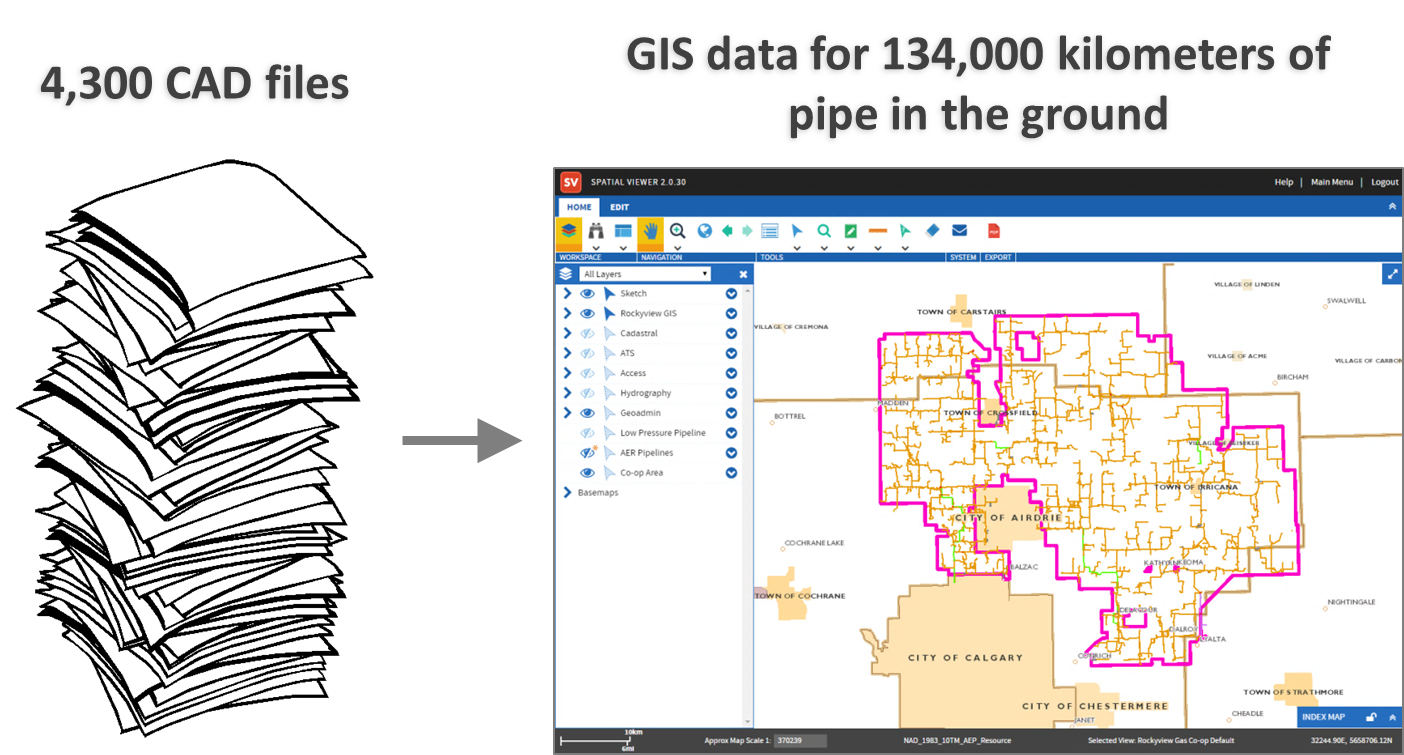Click the globe full extent icon
This screenshot has height=755, width=1404.
[705, 231]
